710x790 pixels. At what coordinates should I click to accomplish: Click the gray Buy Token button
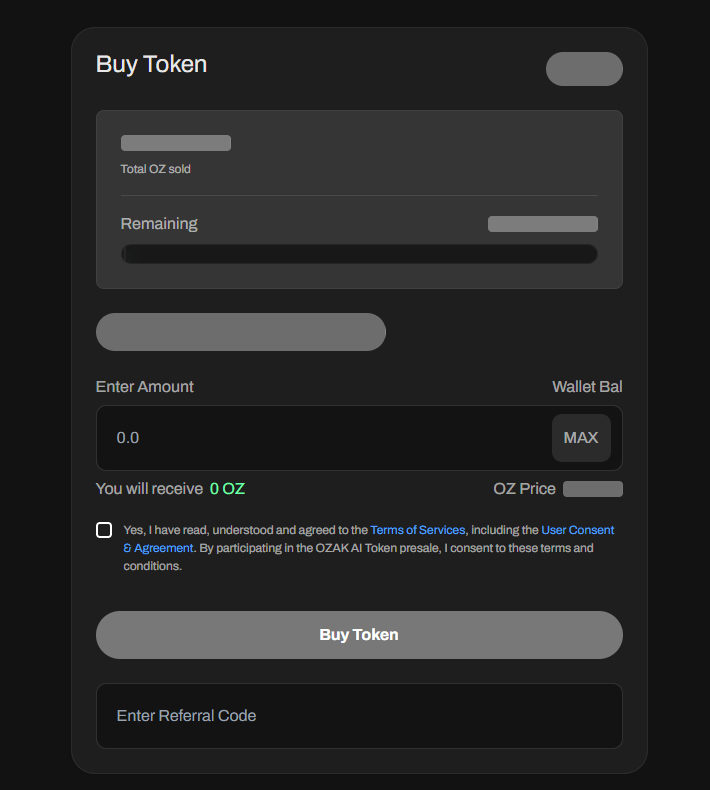(359, 635)
